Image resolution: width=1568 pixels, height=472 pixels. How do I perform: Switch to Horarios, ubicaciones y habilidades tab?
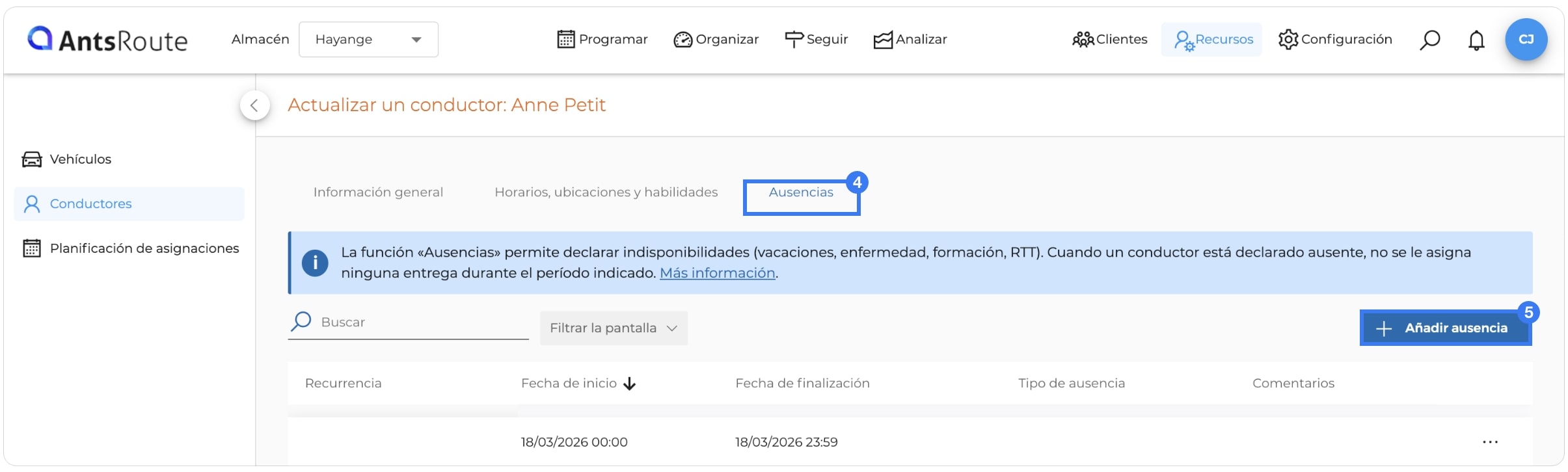pos(606,192)
